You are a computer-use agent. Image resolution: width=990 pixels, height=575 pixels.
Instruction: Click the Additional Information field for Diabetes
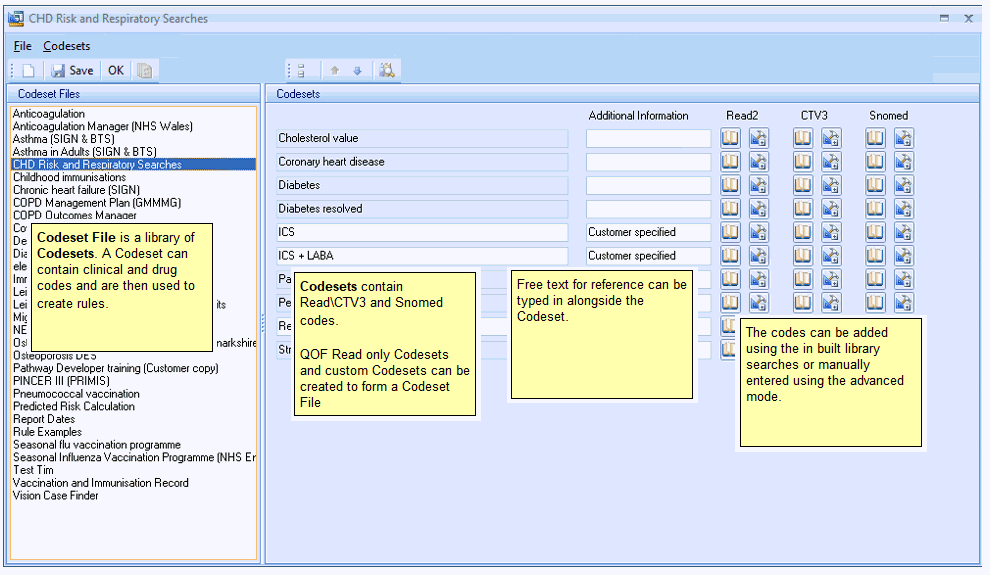pos(648,185)
